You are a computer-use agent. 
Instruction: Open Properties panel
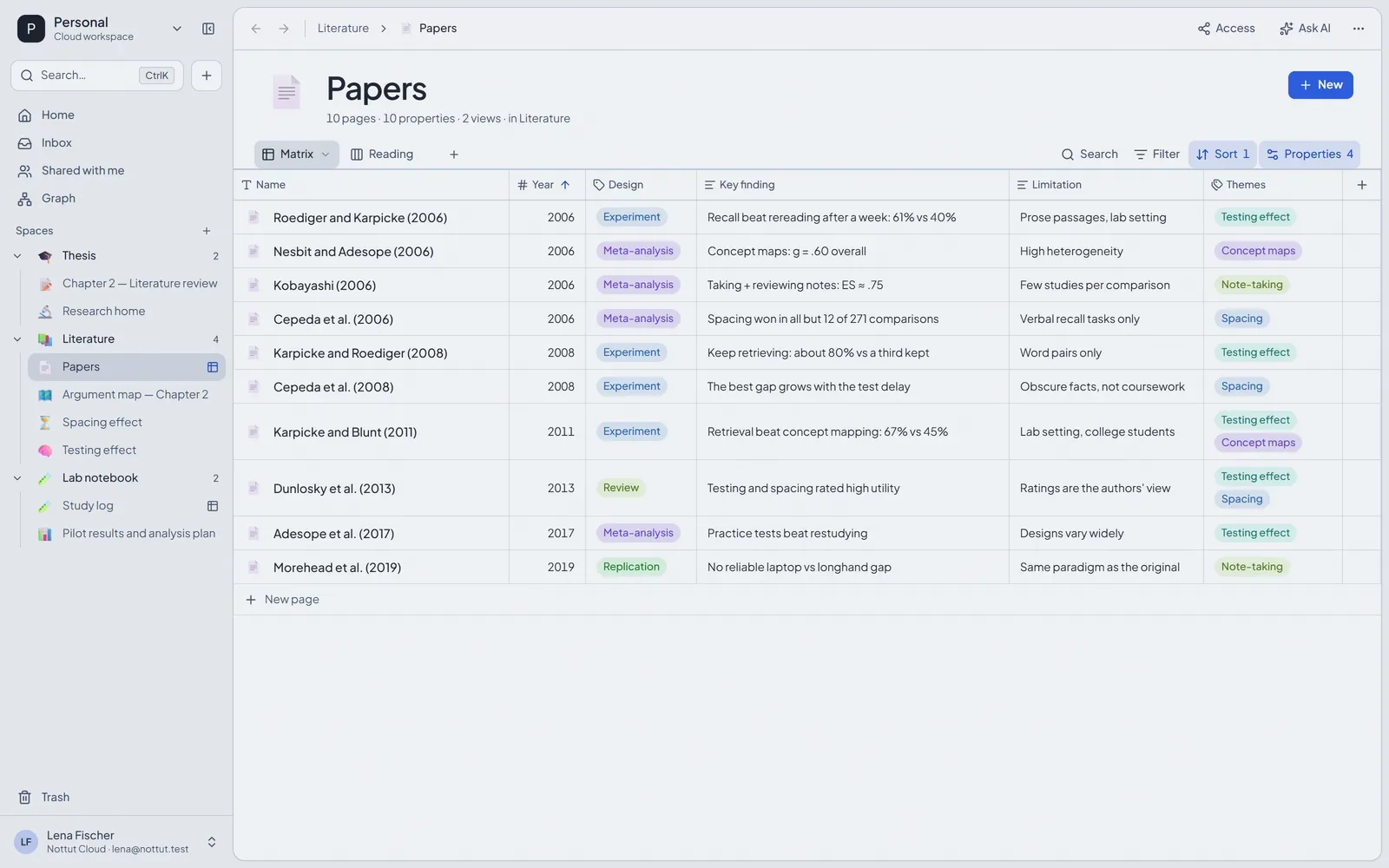1310,155
